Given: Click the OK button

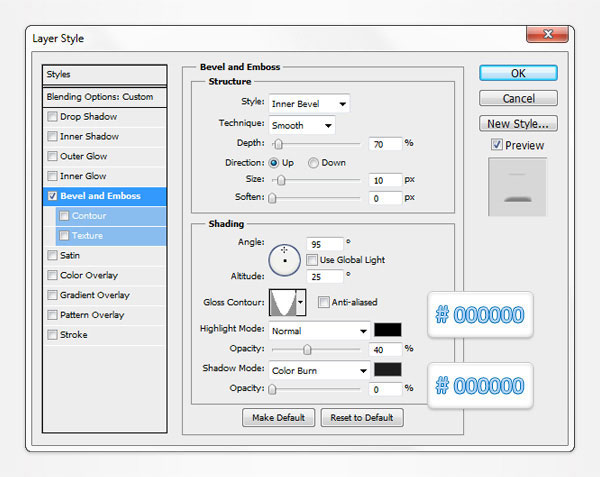Looking at the screenshot, I should pos(518,73).
